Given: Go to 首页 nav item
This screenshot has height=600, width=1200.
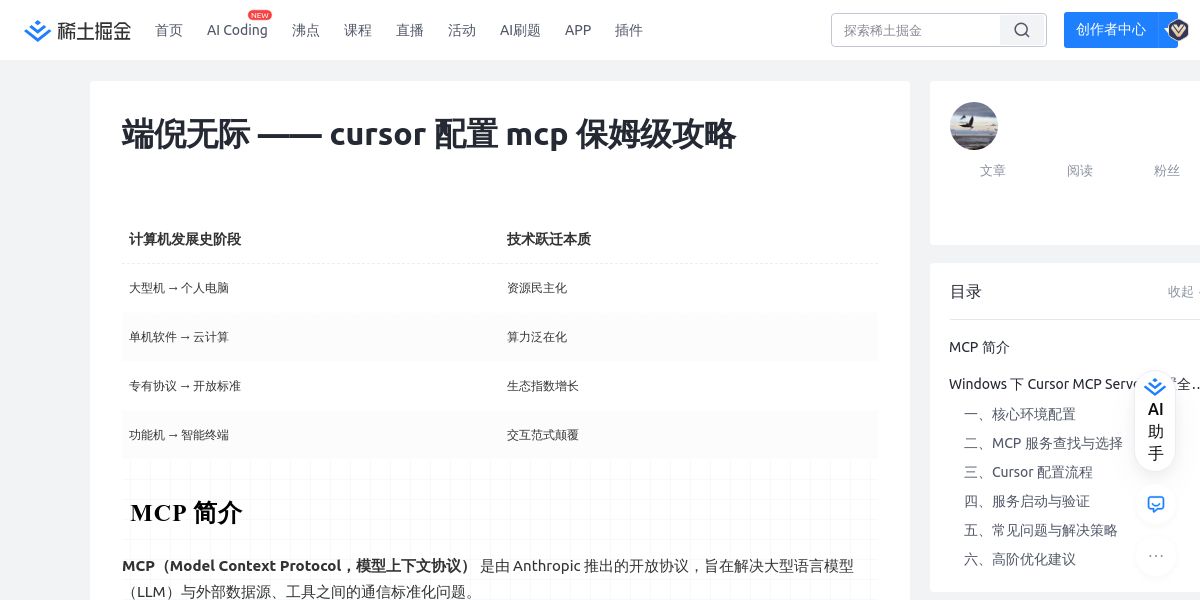Looking at the screenshot, I should coord(169,30).
